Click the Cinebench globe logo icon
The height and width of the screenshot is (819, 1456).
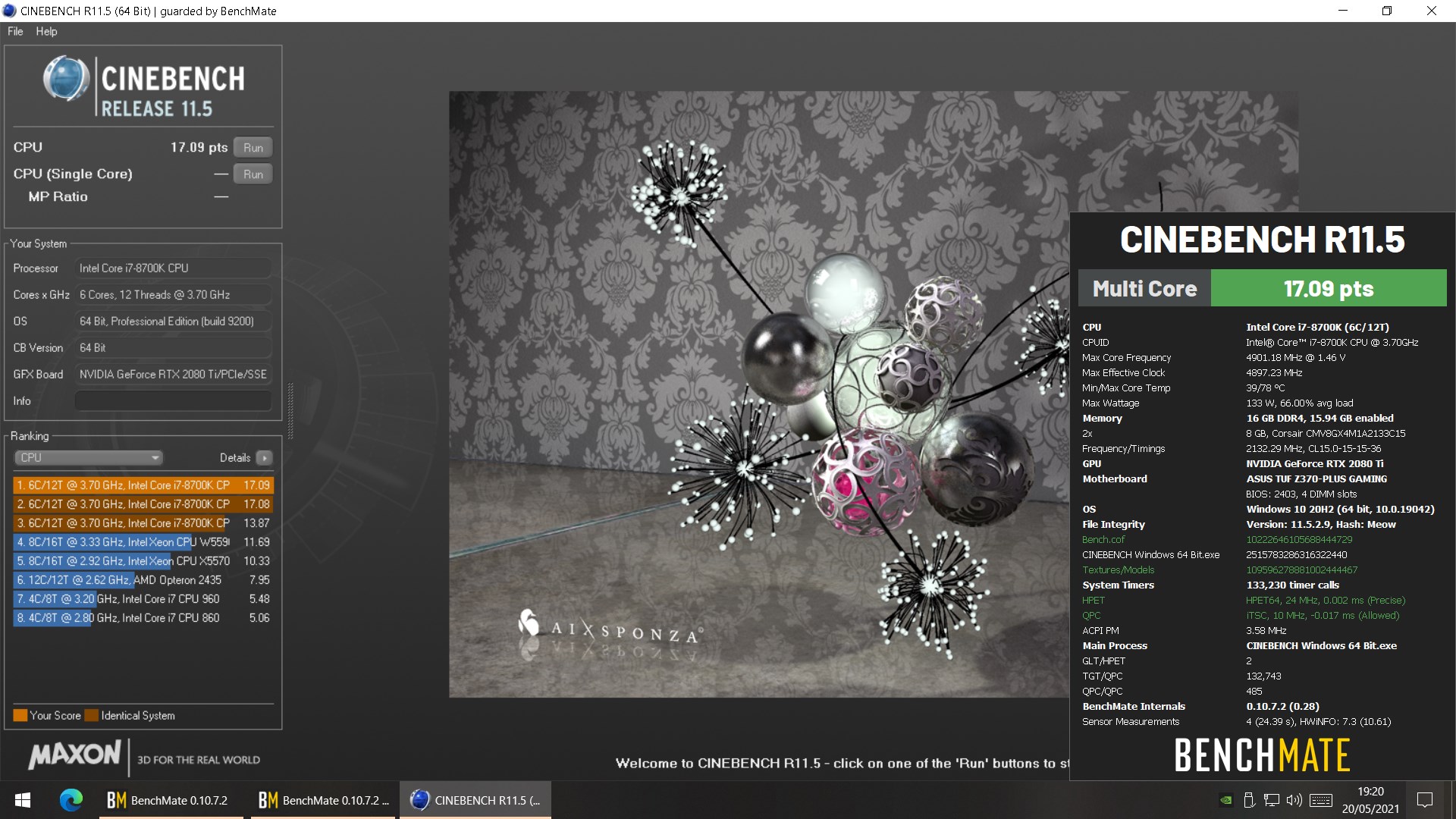pos(67,79)
